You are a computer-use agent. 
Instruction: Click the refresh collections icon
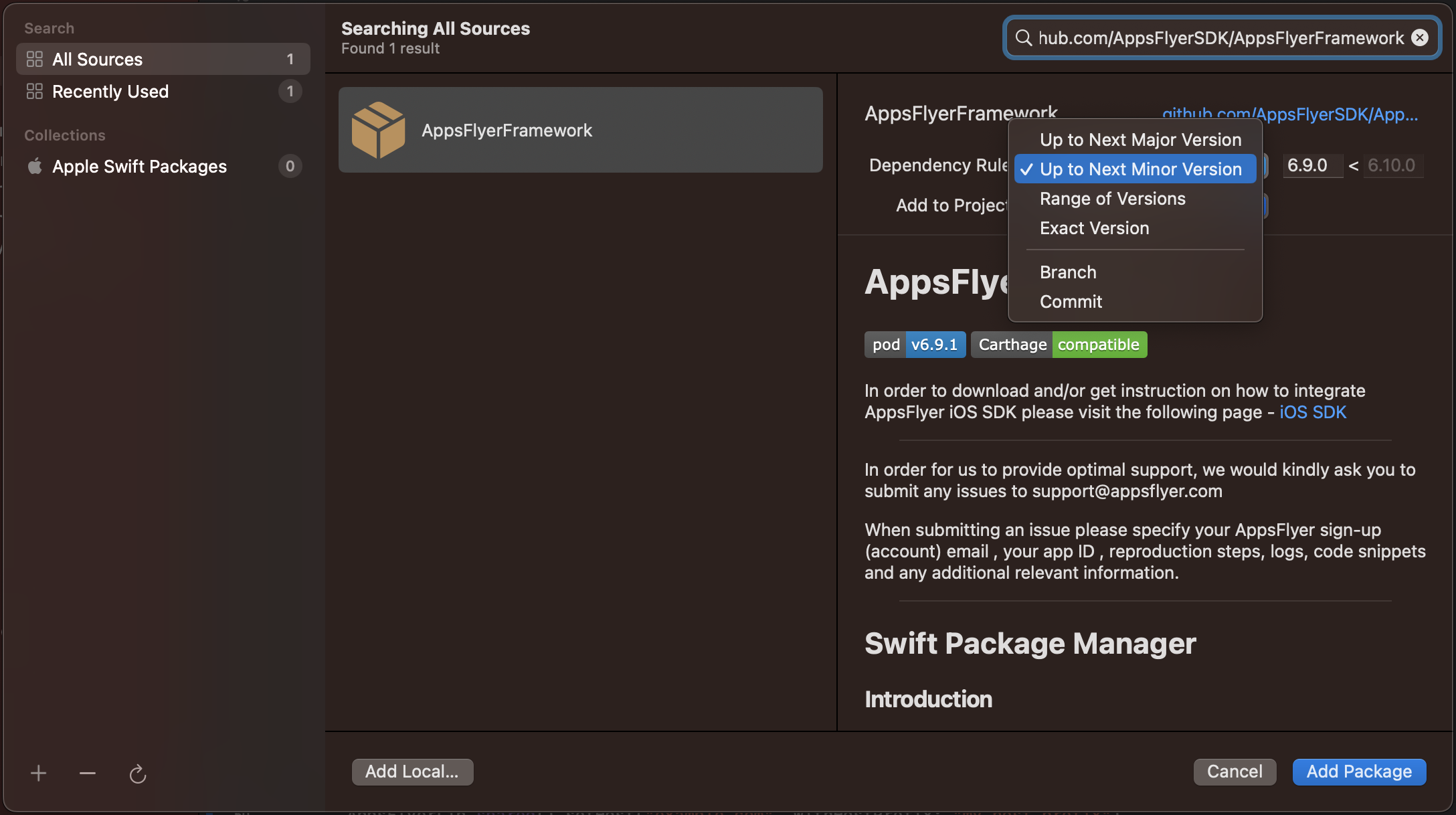click(x=138, y=774)
